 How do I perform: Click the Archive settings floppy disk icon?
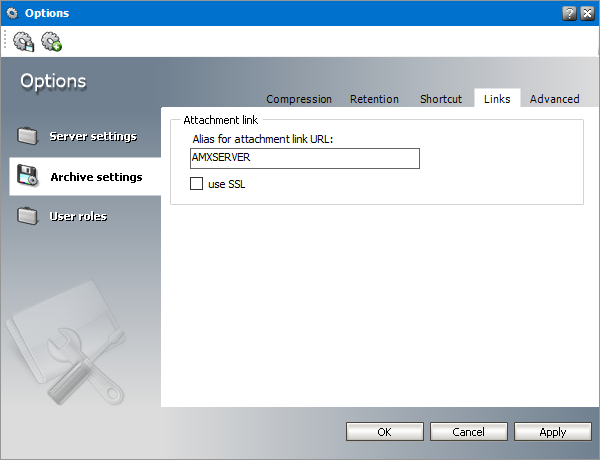tap(27, 176)
